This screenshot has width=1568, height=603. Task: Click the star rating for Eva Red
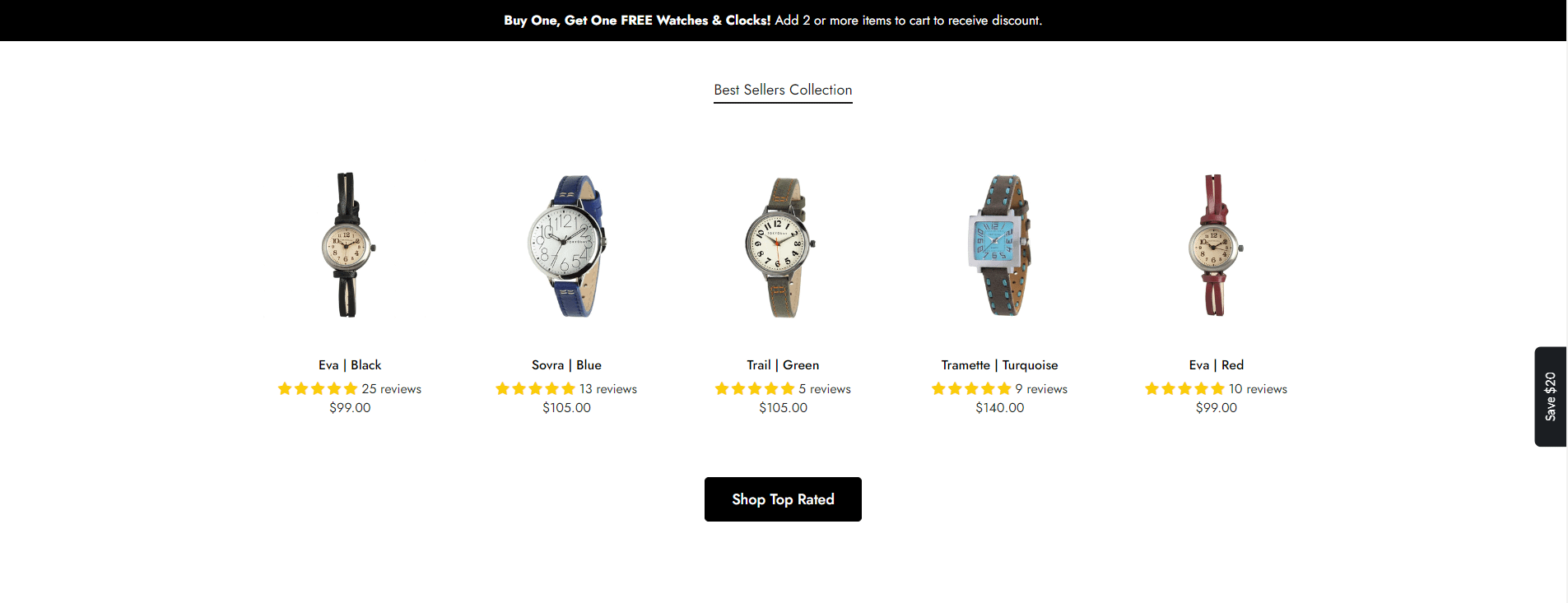click(x=1184, y=388)
